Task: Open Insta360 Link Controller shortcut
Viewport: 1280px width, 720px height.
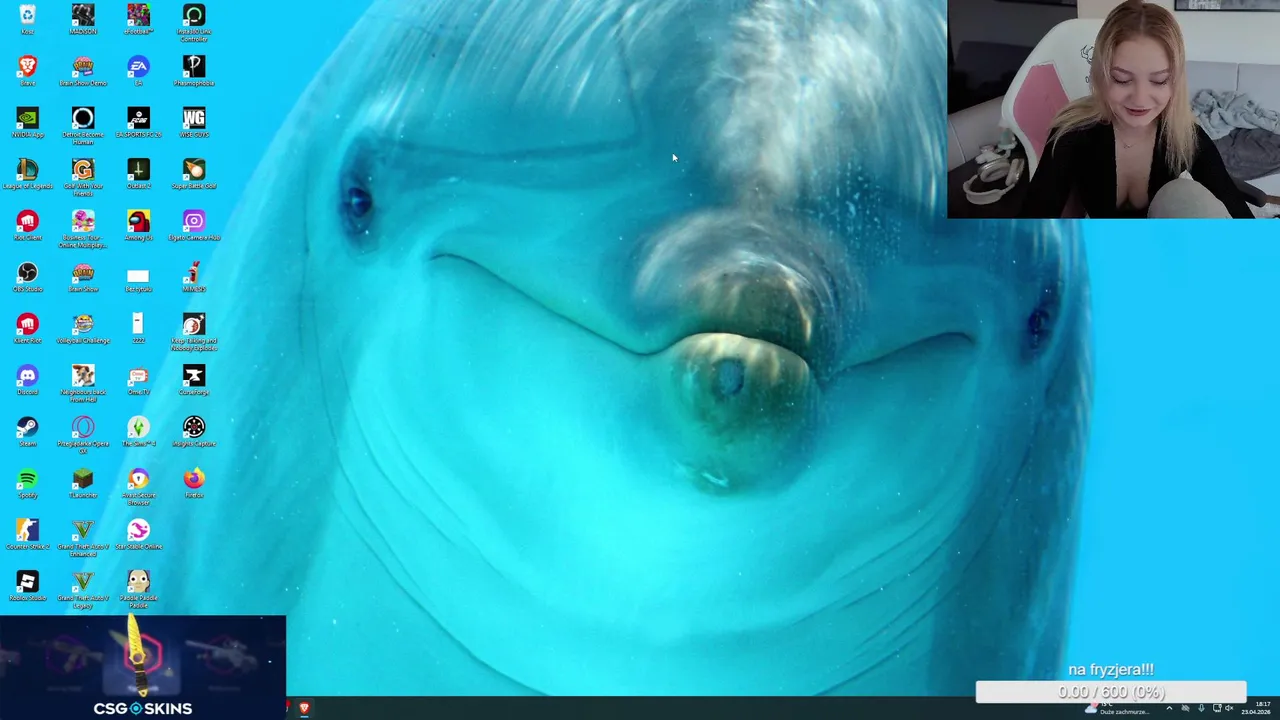Action: coord(194,22)
